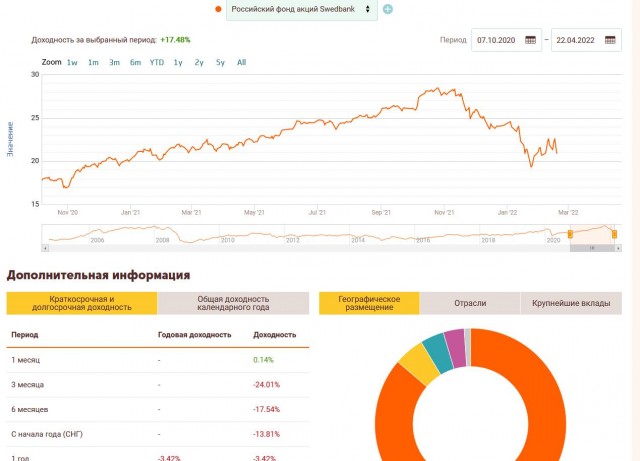
Task: Click the left navigator range handle
Action: click(570, 234)
